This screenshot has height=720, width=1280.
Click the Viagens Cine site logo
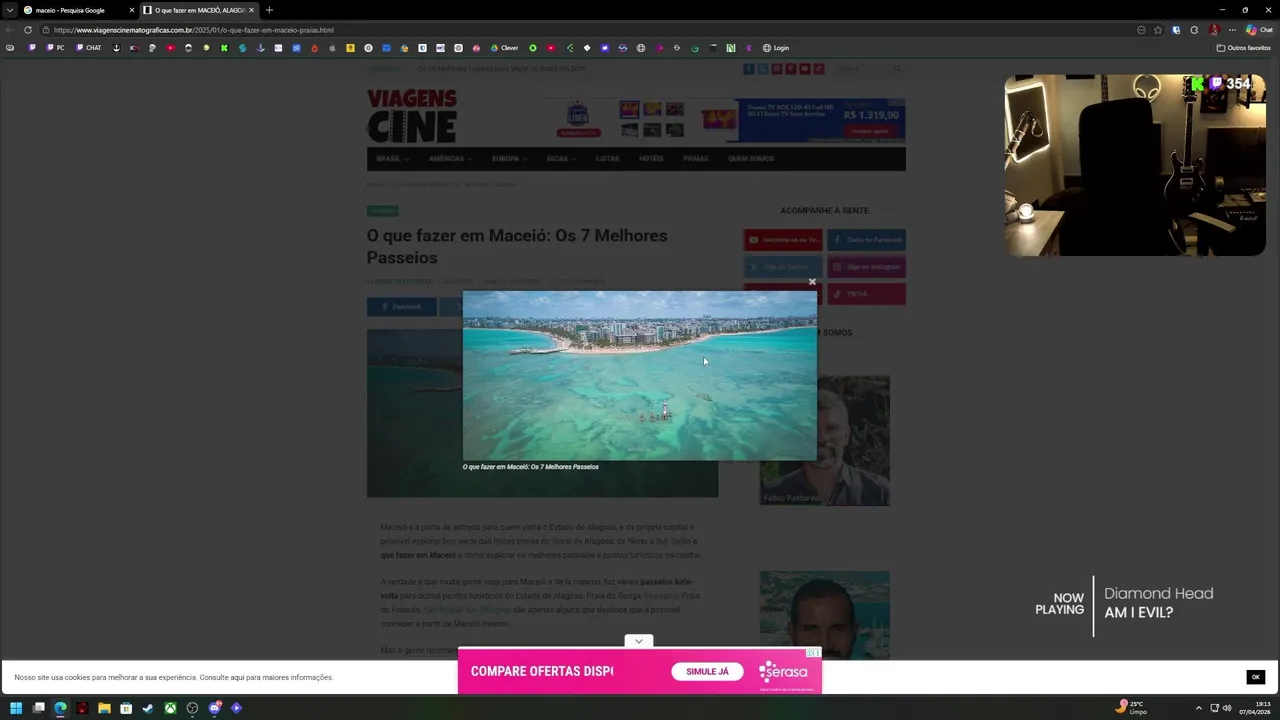(x=412, y=116)
